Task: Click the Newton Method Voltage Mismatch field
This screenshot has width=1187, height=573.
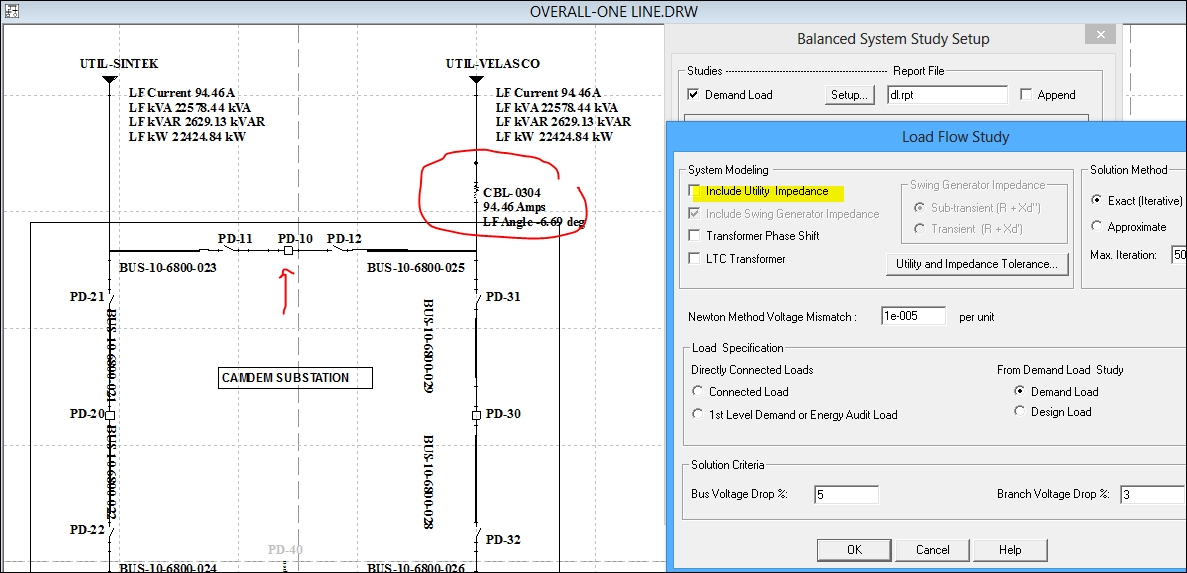Action: point(913,316)
